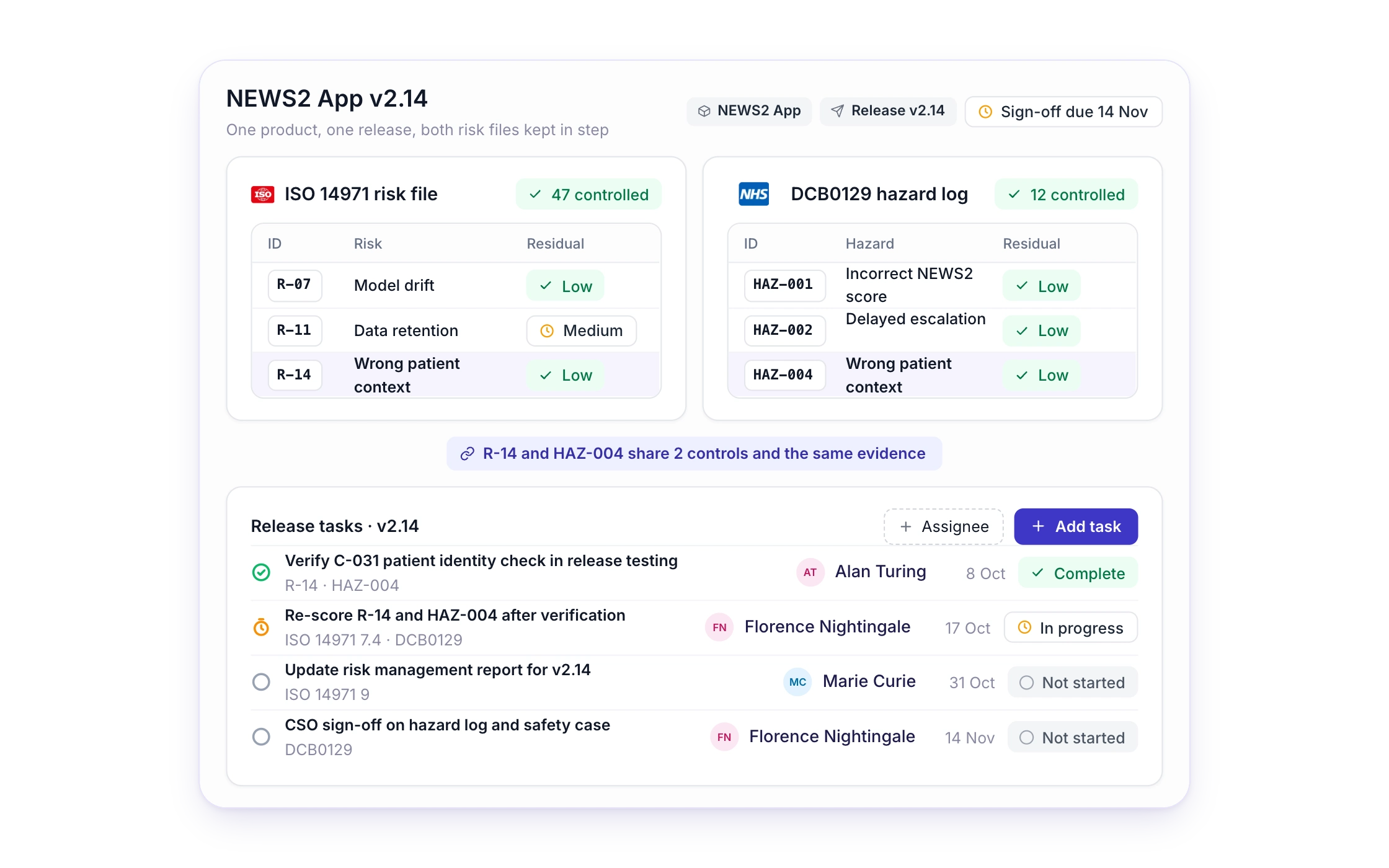Select the NEWS2 App chip
The height and width of the screenshot is (868, 1389).
749,111
